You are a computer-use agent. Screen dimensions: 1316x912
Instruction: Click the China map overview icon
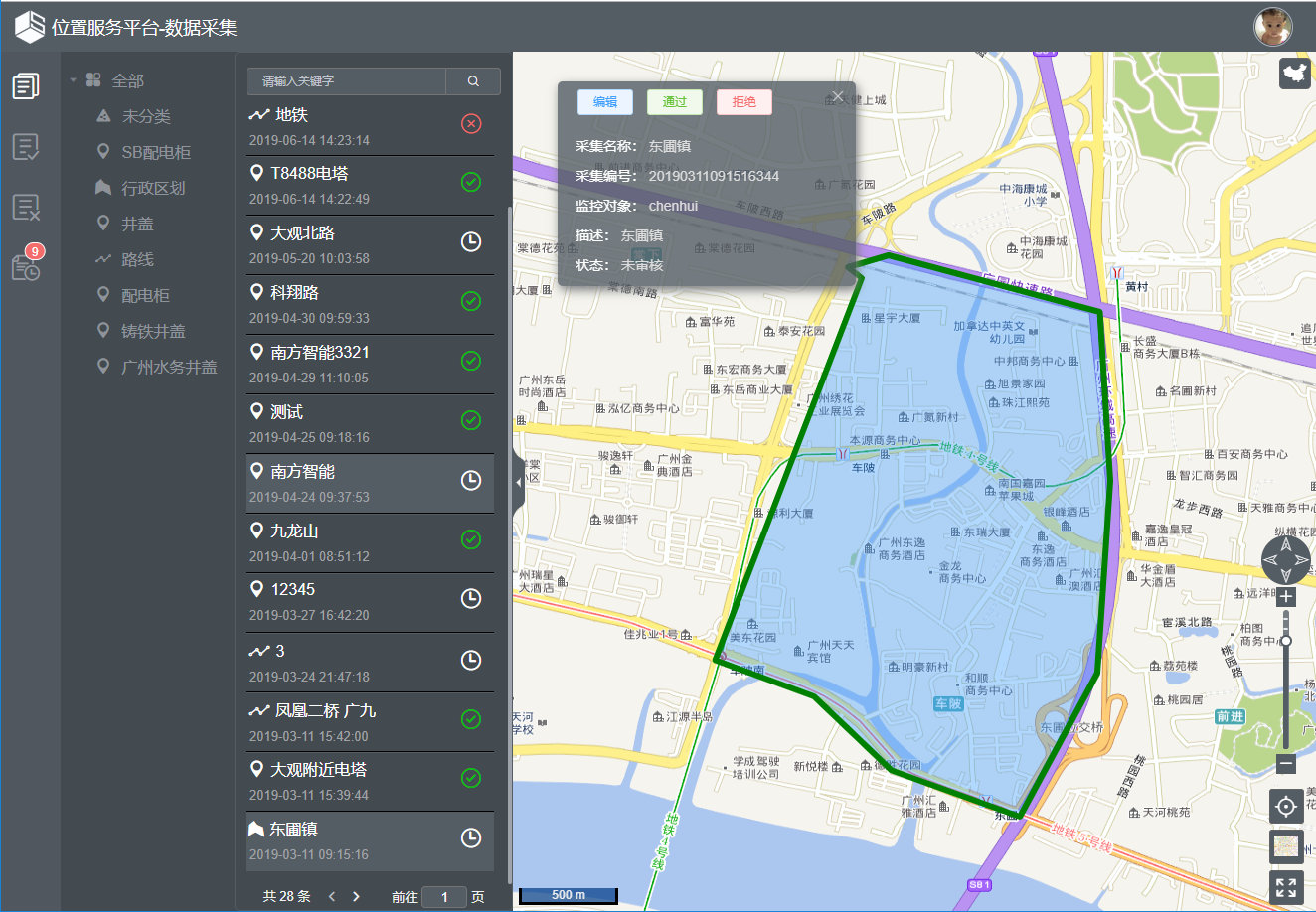(x=1294, y=73)
